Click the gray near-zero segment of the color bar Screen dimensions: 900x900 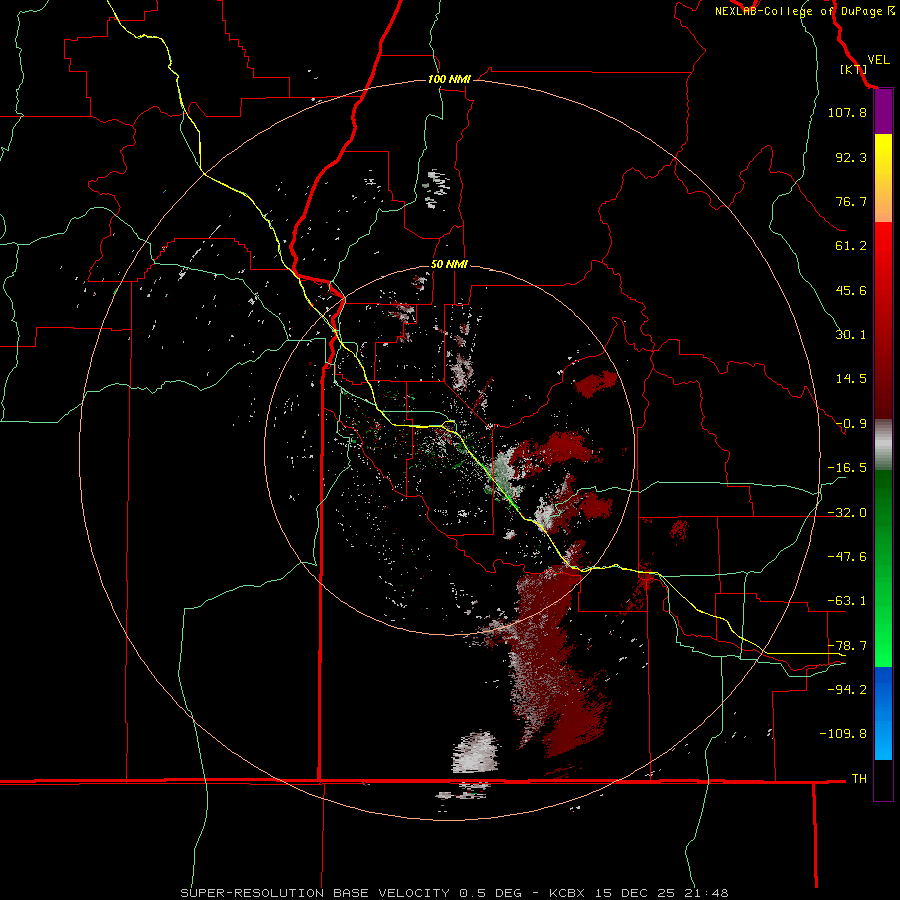pos(883,445)
